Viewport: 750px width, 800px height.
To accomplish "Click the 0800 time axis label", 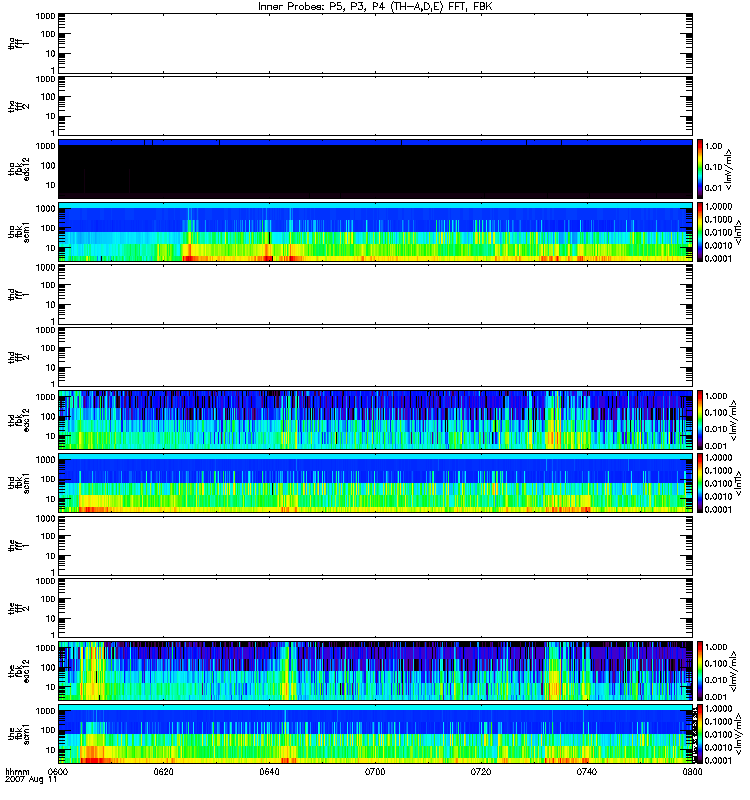I will pyautogui.click(x=692, y=771).
